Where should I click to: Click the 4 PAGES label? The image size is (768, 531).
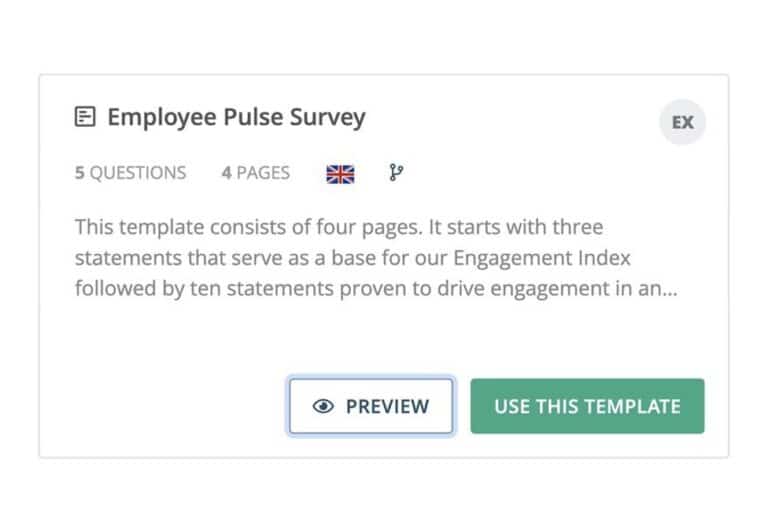click(x=256, y=173)
